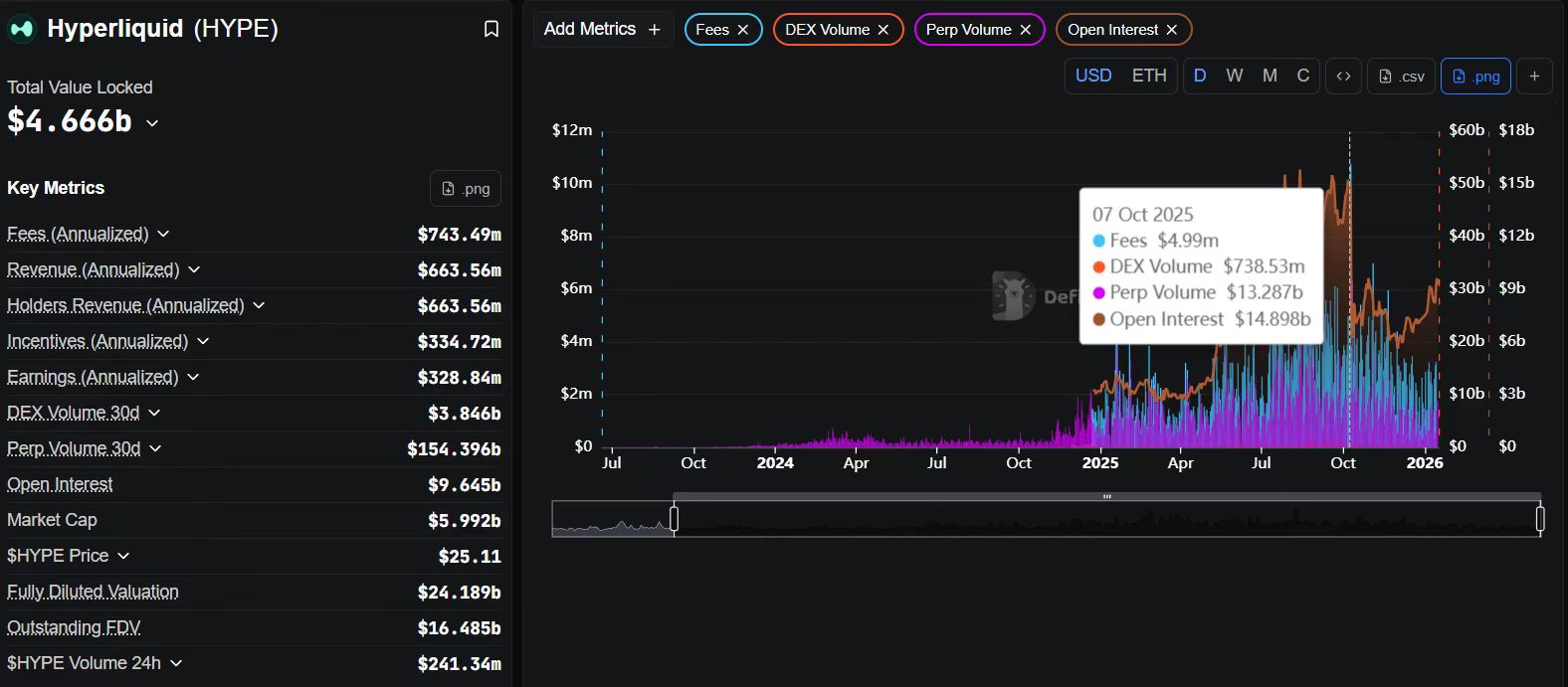The width and height of the screenshot is (1568, 687).
Task: Select cumulative C view
Action: [1302, 77]
